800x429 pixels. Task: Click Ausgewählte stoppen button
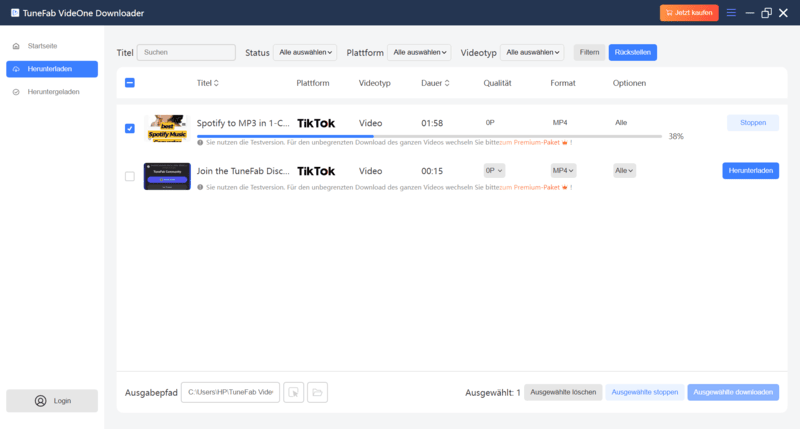[645, 392]
